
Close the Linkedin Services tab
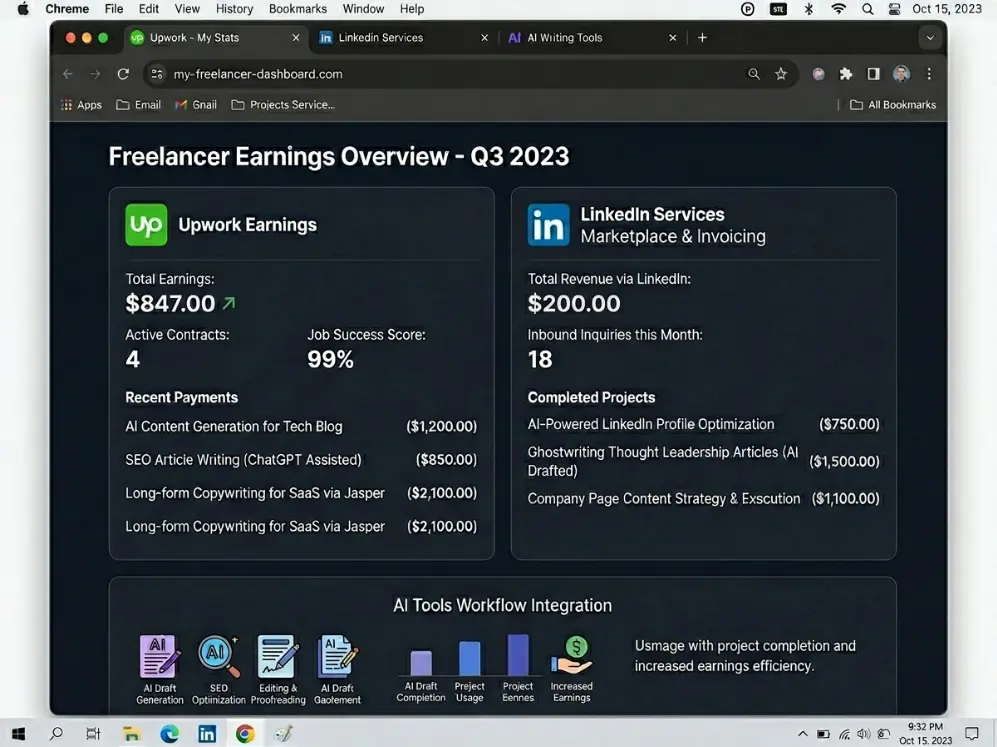click(x=485, y=38)
